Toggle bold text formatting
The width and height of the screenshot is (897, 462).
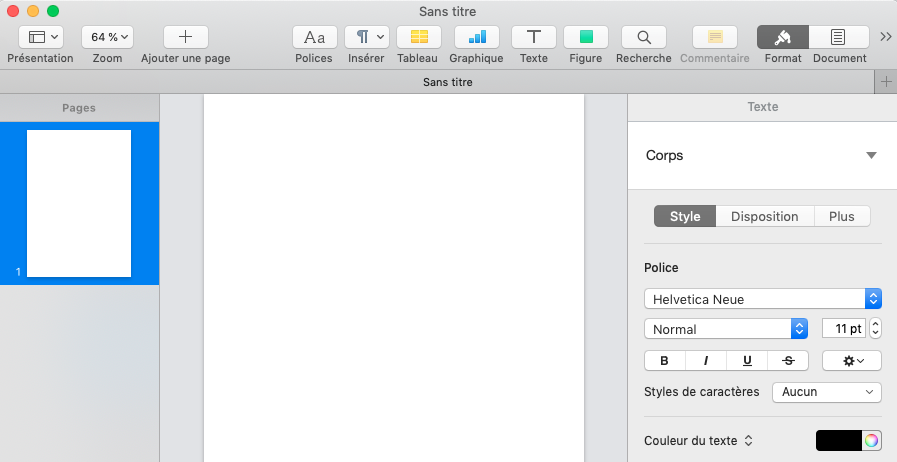(664, 361)
